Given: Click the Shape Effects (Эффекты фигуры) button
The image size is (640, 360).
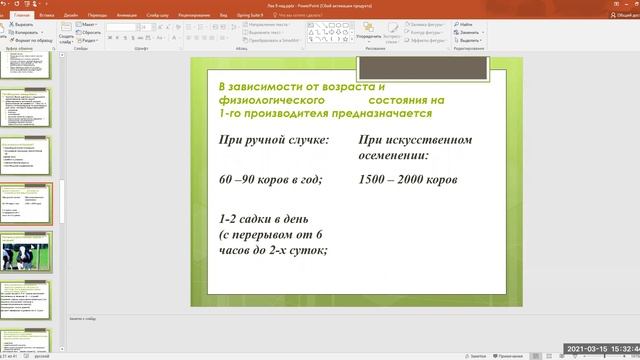Looking at the screenshot, I should pos(425,40).
